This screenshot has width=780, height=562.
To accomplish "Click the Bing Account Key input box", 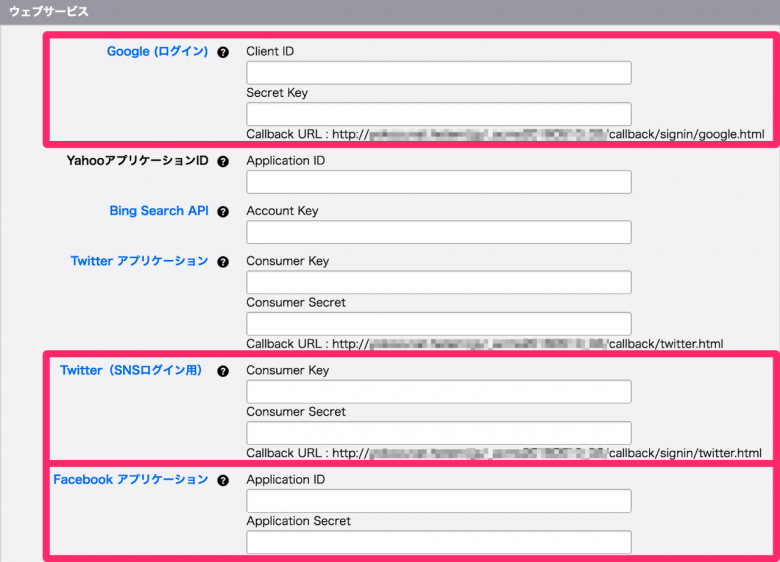I will [x=438, y=232].
